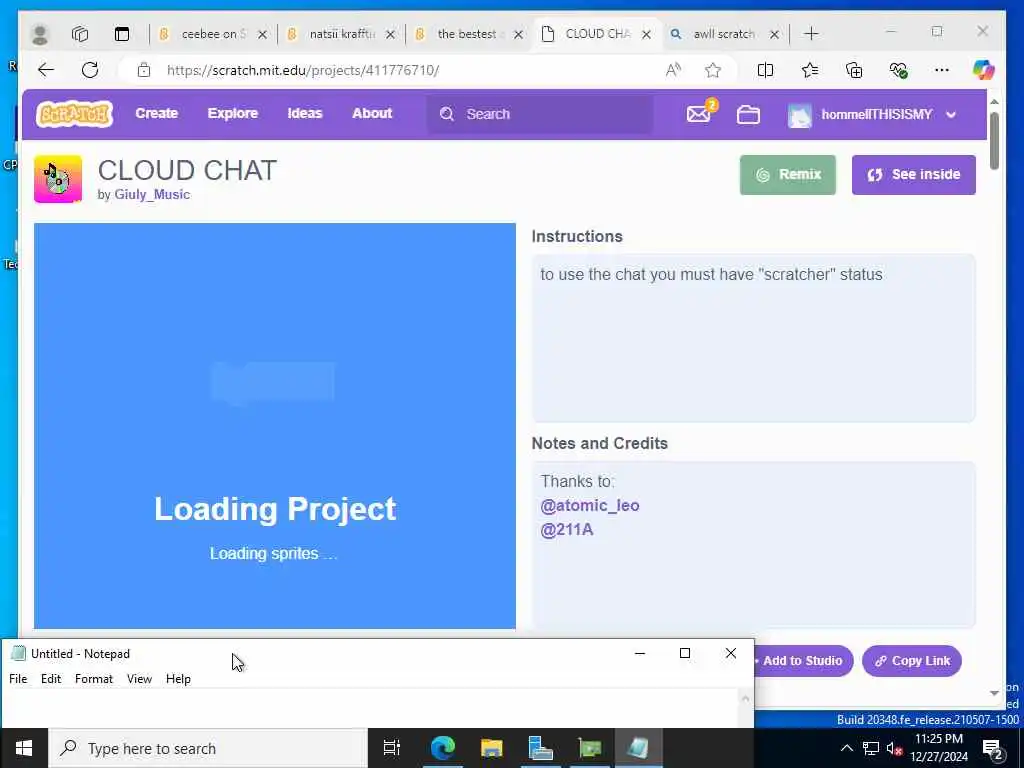Open Microsoft Edge from the taskbar
Viewport: 1024px width, 768px height.
tap(443, 748)
